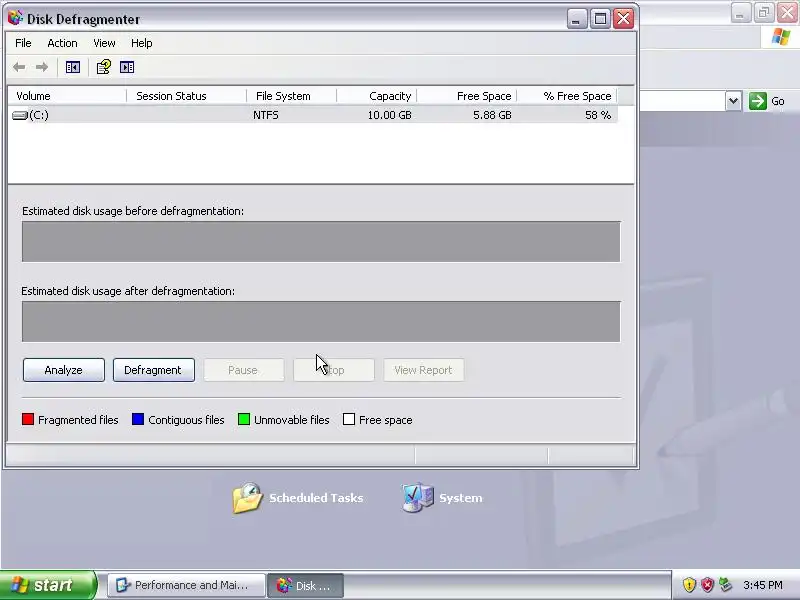Toggle the console tree pane icon
Image resolution: width=800 pixels, height=600 pixels.
[x=73, y=67]
